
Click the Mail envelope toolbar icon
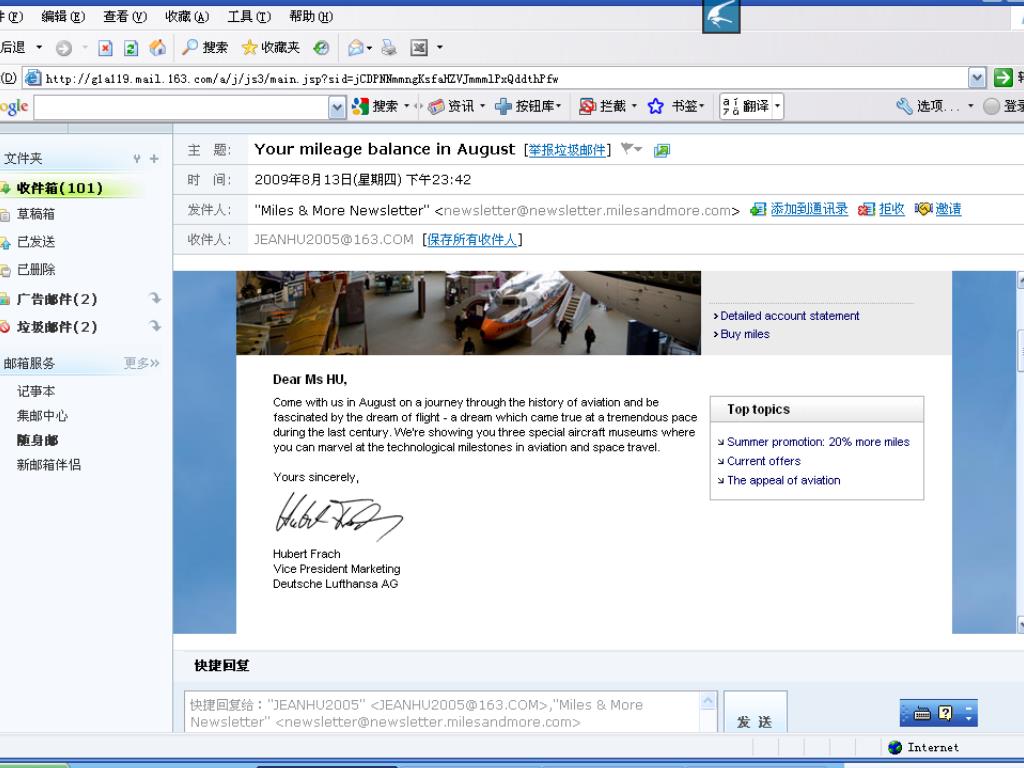click(356, 47)
